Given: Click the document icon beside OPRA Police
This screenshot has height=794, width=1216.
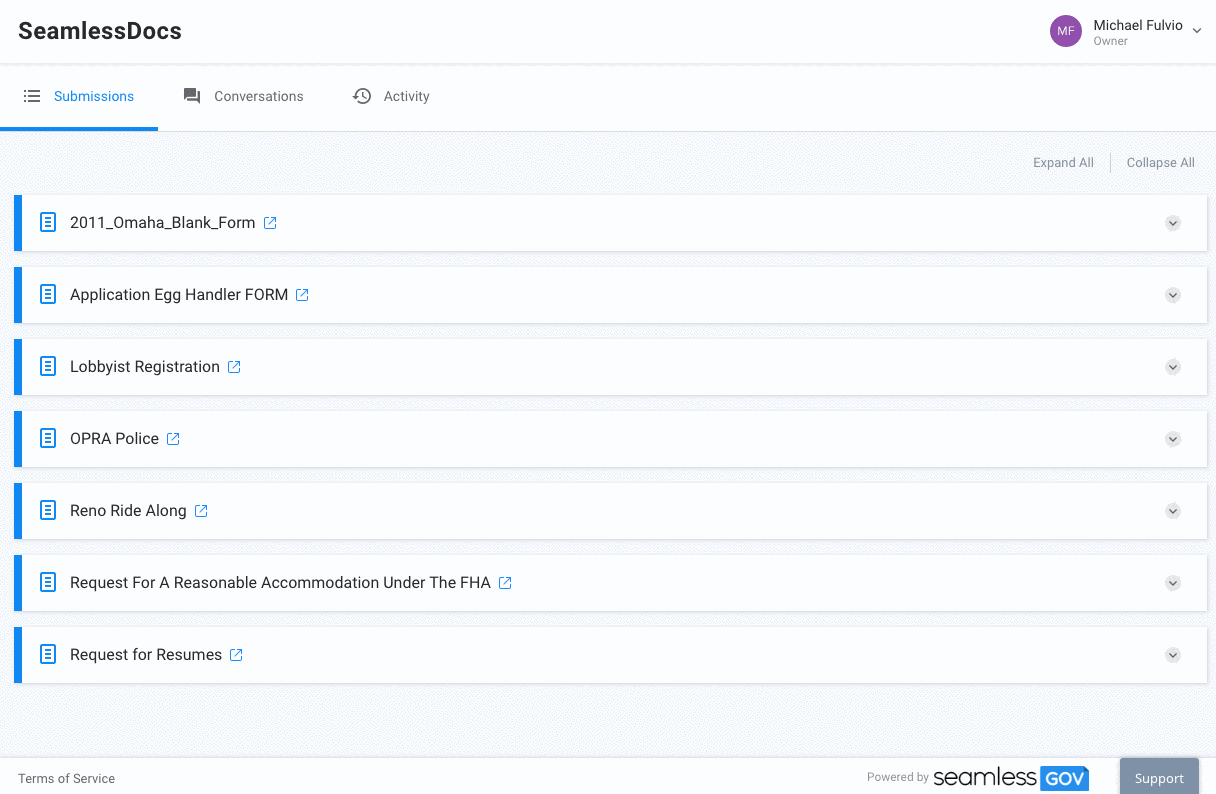Looking at the screenshot, I should click(x=47, y=438).
